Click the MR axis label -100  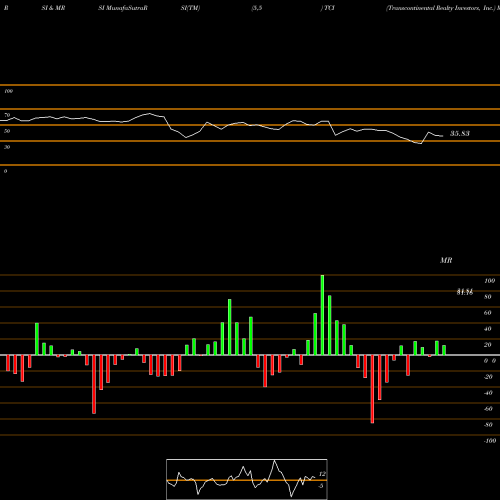(x=490, y=441)
